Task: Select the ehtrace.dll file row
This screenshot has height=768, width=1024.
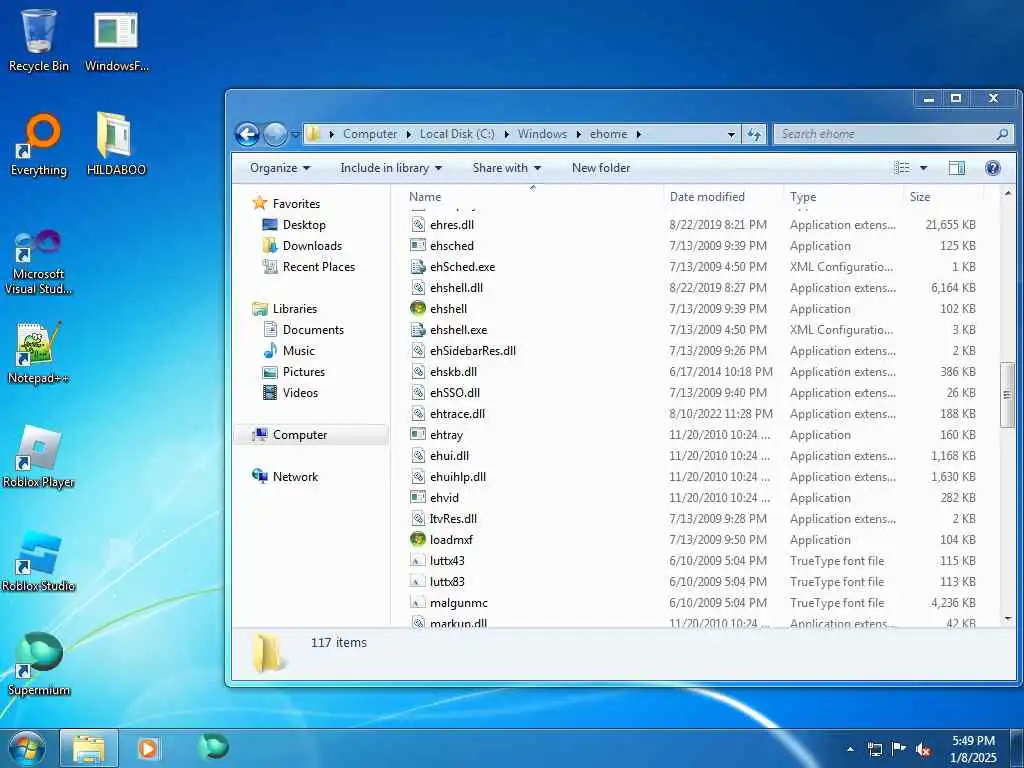Action: (694, 414)
